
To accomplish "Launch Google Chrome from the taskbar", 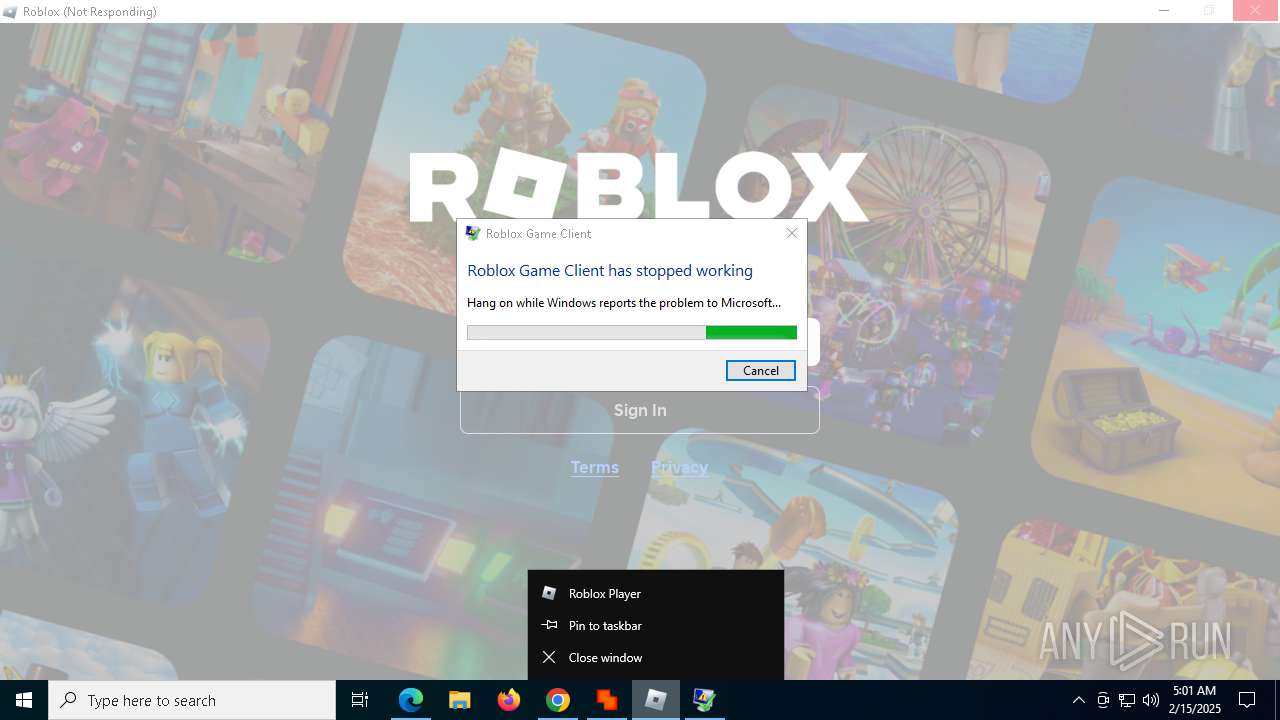I will [558, 700].
